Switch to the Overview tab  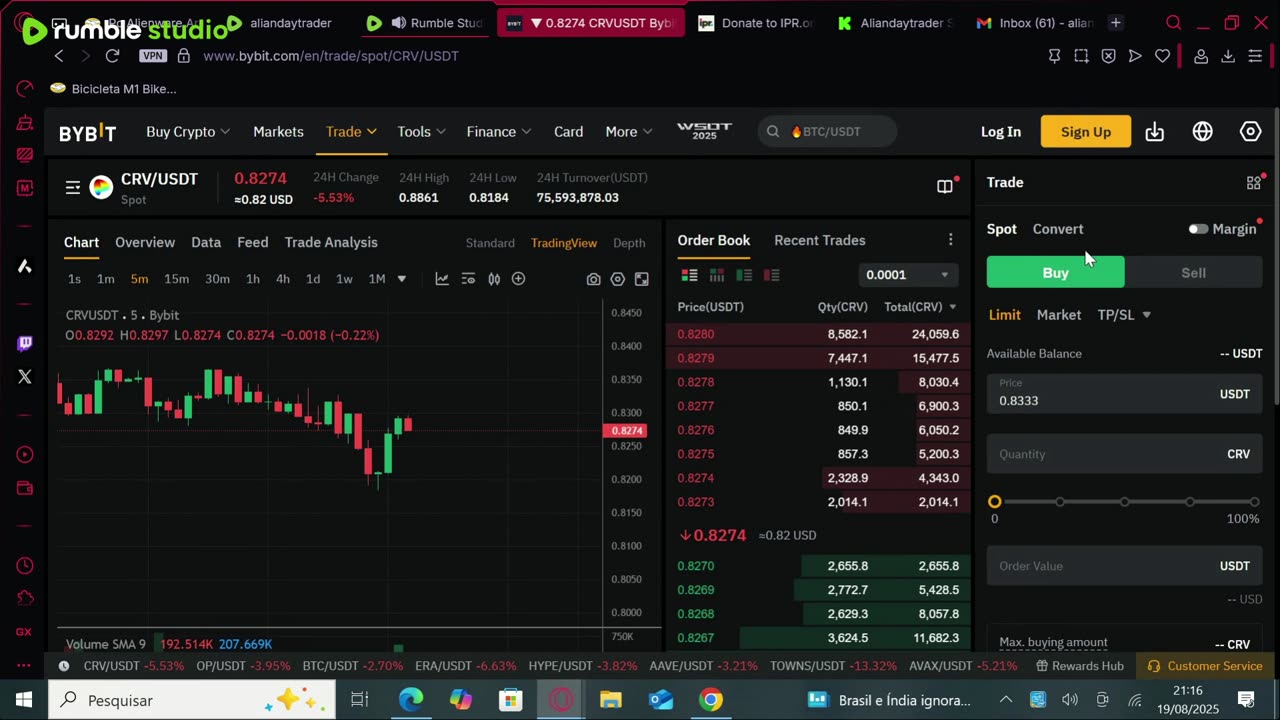click(145, 242)
